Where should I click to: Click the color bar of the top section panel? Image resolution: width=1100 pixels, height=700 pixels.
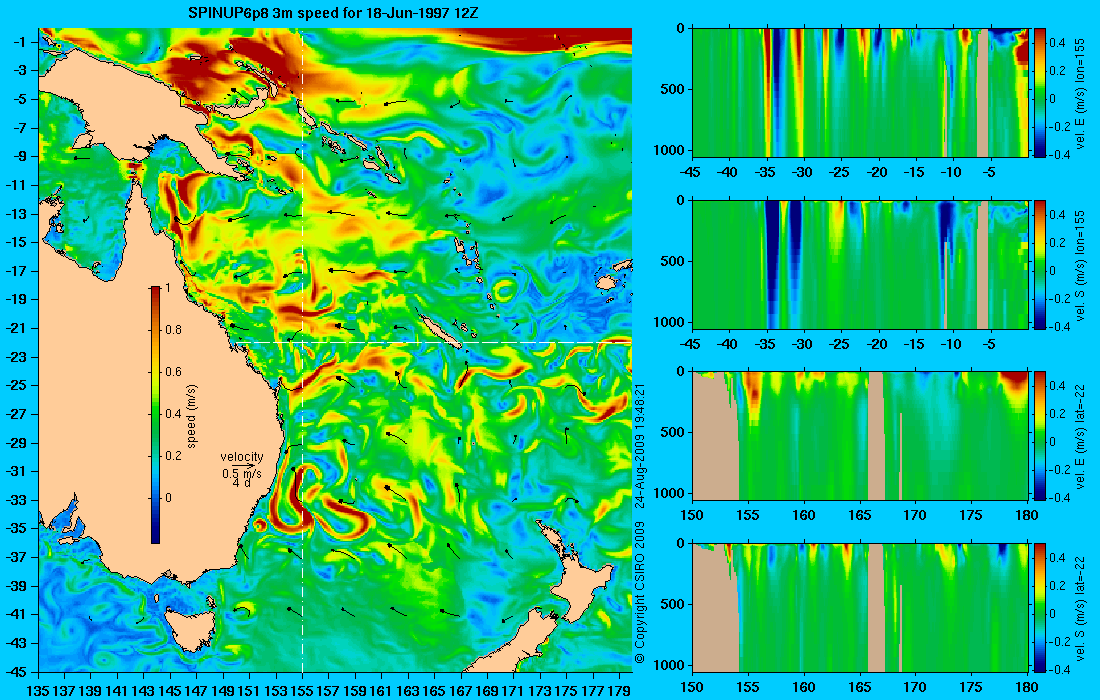[1040, 92]
